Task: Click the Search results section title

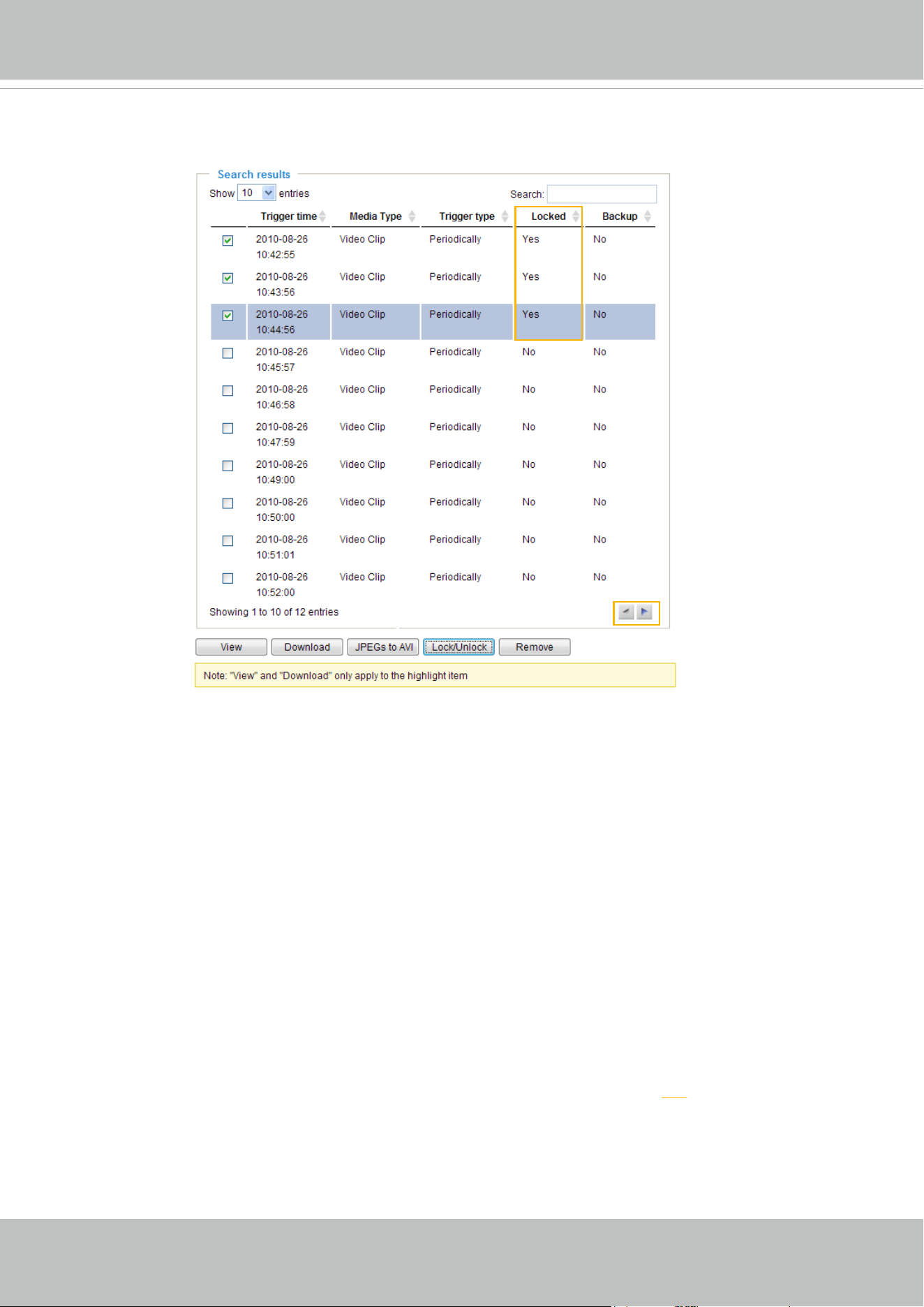Action: (x=254, y=175)
